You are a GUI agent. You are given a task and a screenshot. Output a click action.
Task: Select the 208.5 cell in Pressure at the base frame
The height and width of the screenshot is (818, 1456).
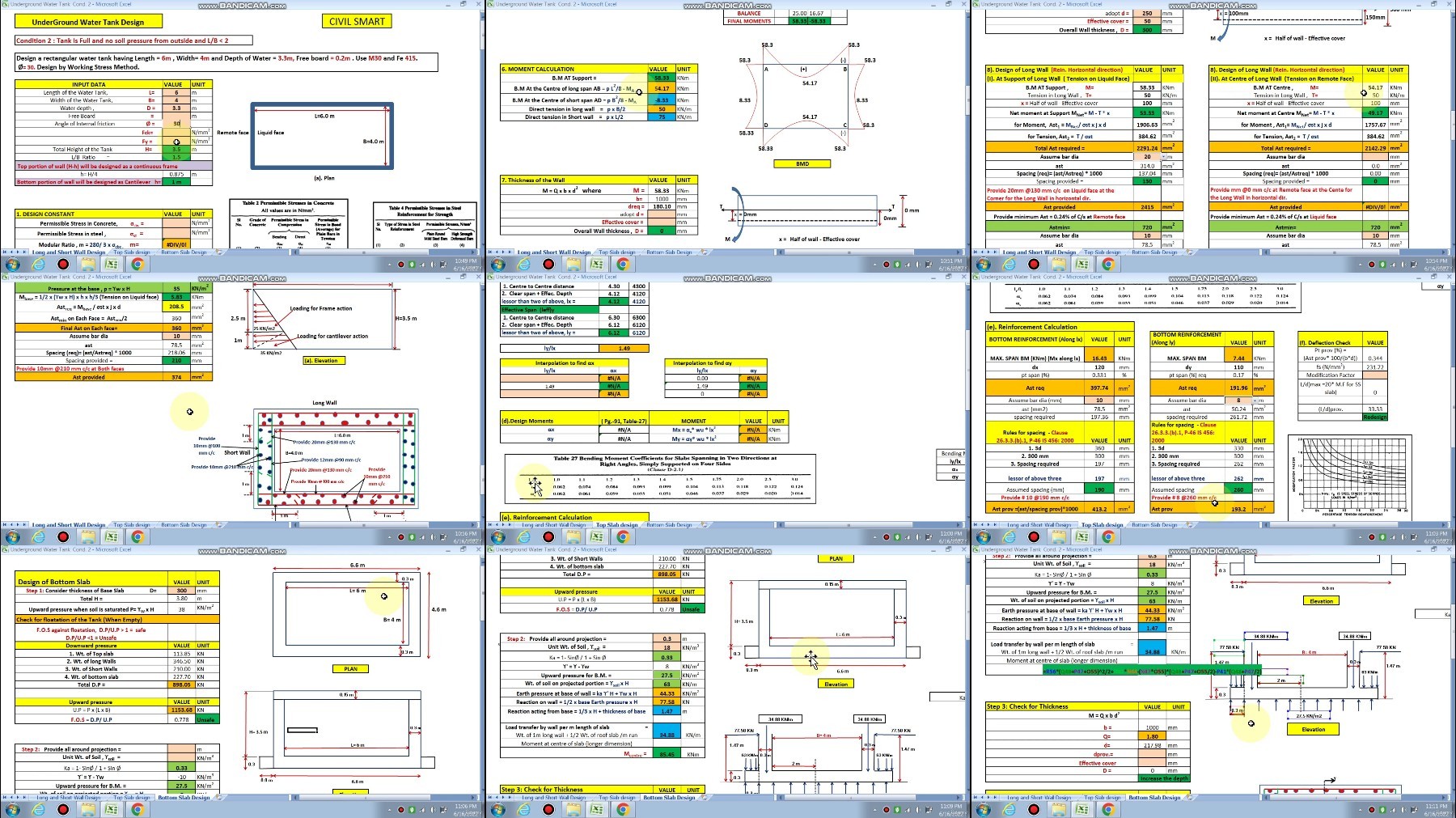pos(176,307)
